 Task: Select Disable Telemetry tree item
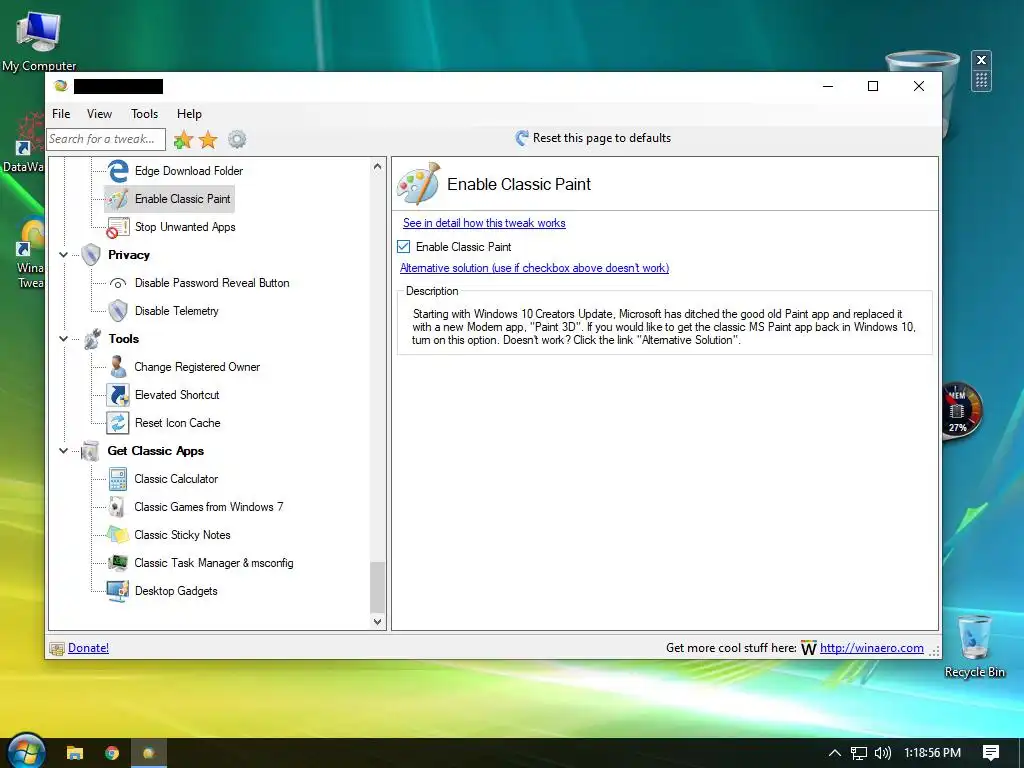[176, 312]
